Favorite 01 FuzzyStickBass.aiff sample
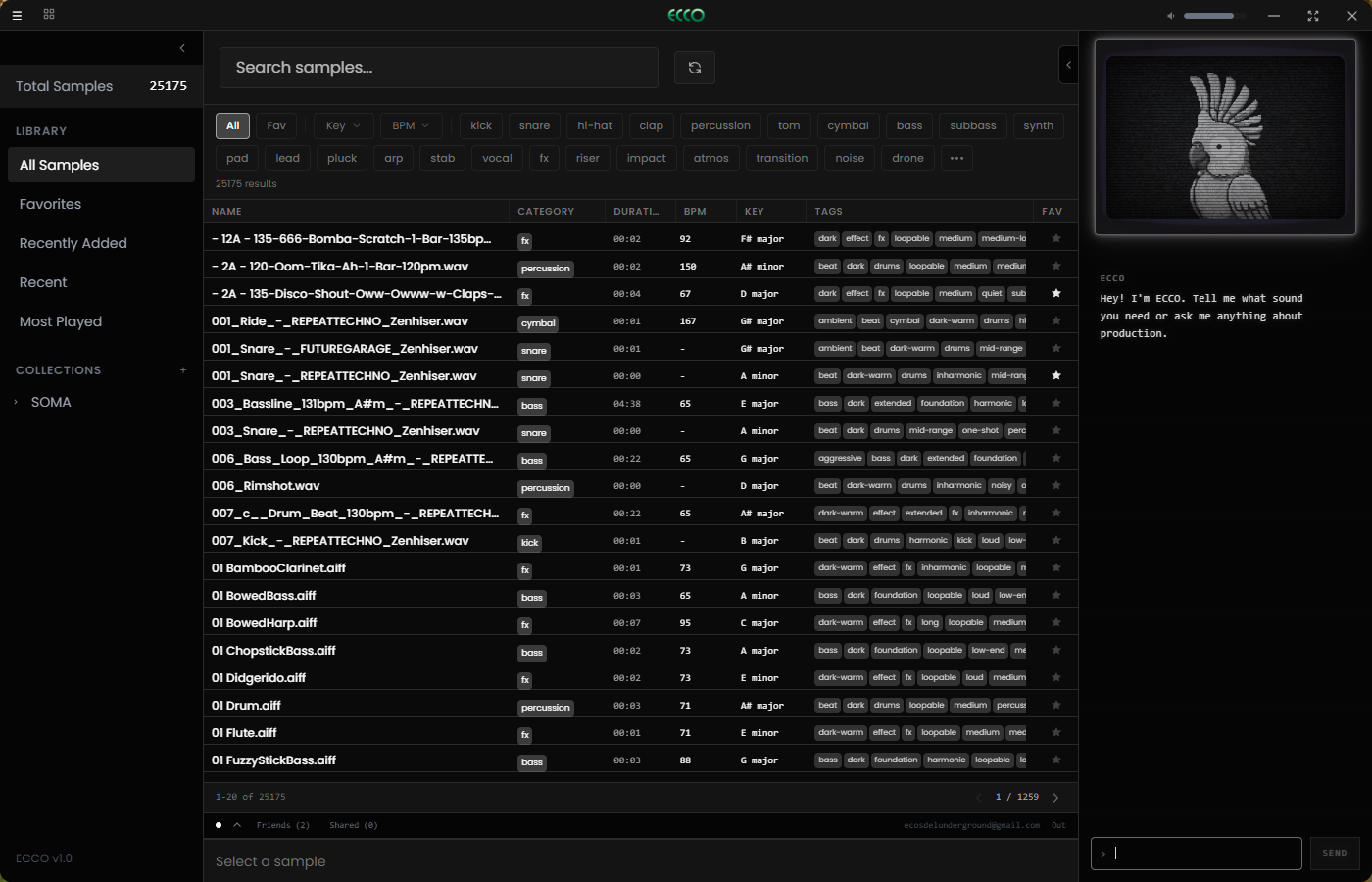This screenshot has width=1372, height=882. pos(1055,759)
